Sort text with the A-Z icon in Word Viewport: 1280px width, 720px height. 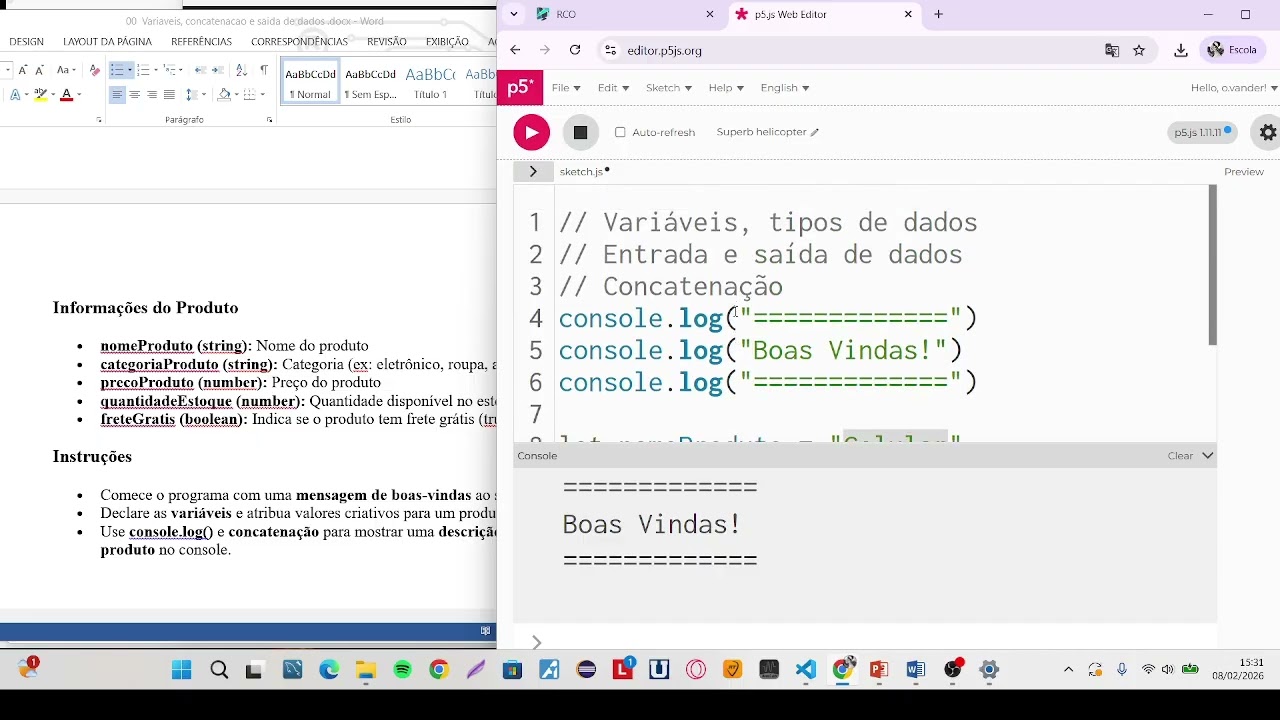click(241, 70)
